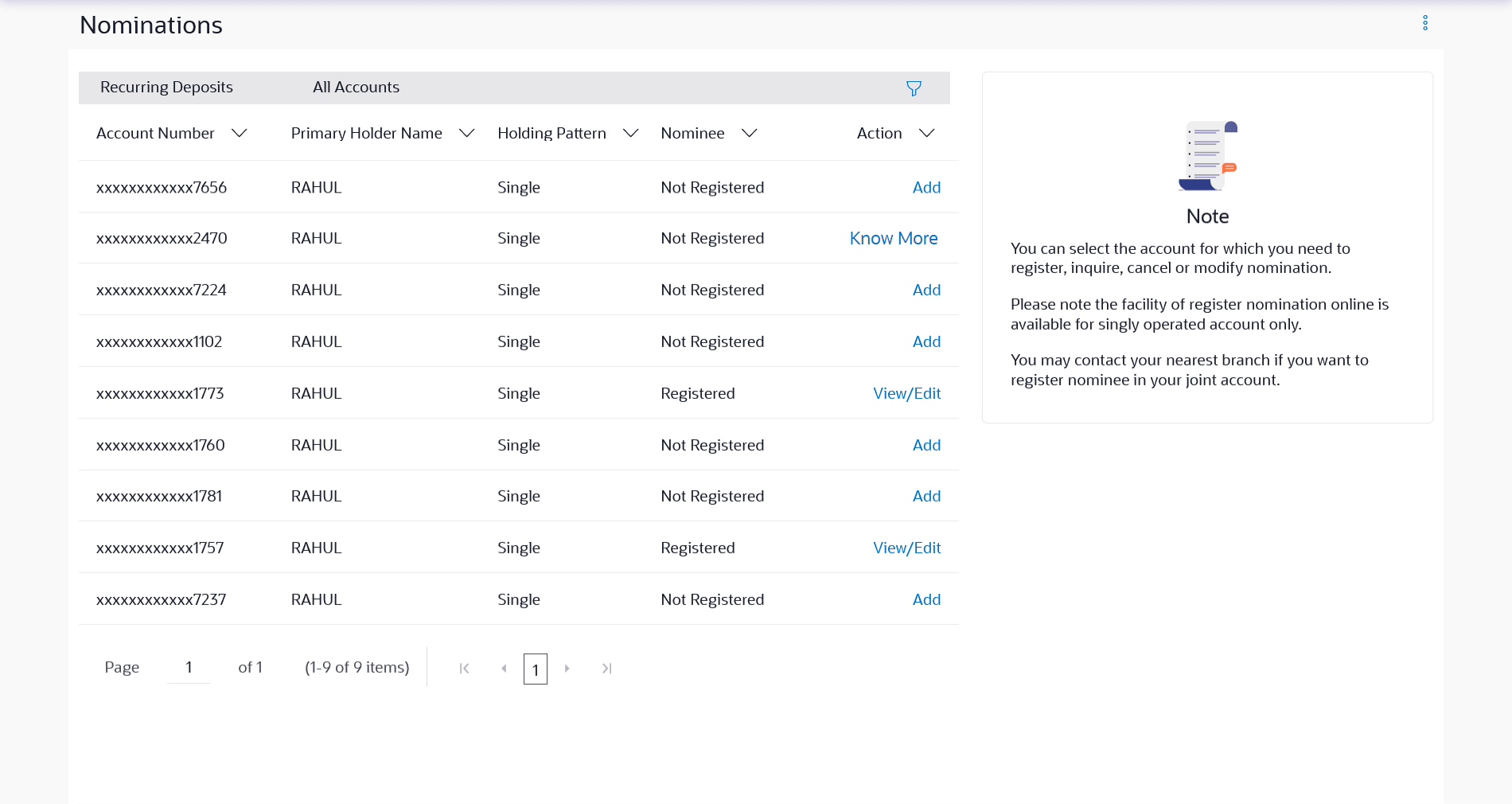Click Know More for account 2470
This screenshot has height=804, width=1512.
(893, 239)
